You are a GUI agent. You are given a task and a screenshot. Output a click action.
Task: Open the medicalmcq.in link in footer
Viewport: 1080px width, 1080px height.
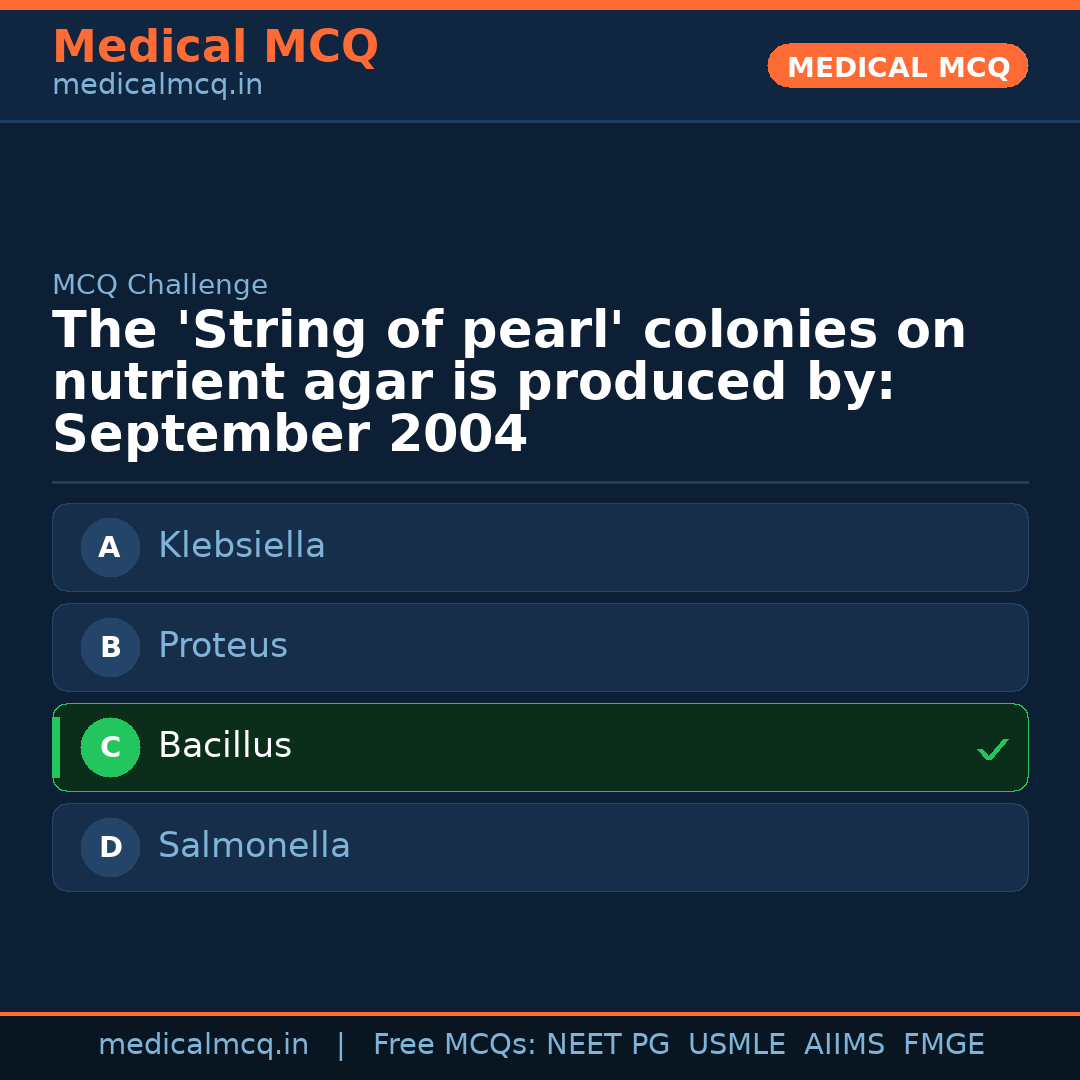pos(203,1045)
